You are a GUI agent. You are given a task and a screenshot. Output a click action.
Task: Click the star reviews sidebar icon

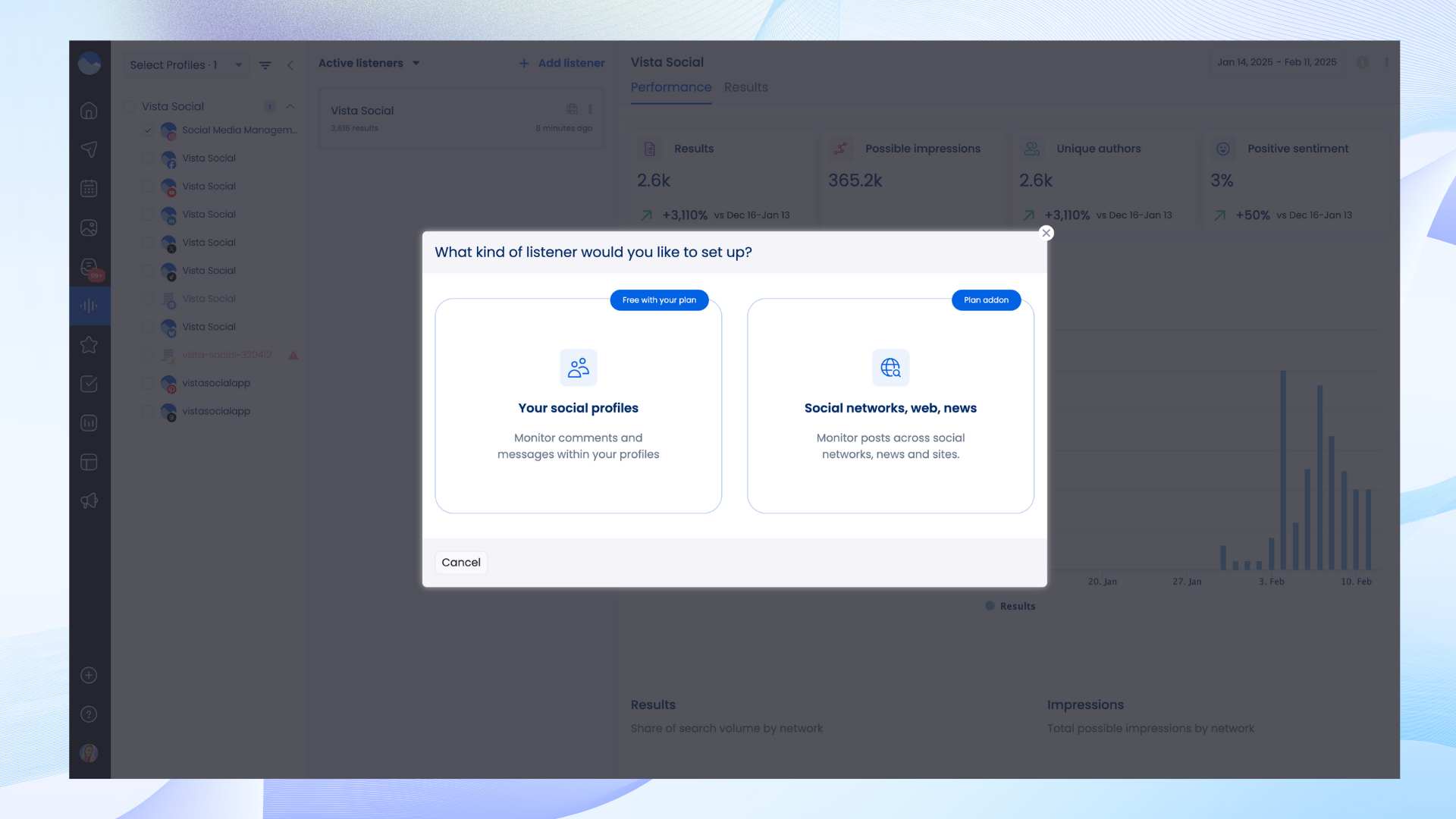point(89,345)
